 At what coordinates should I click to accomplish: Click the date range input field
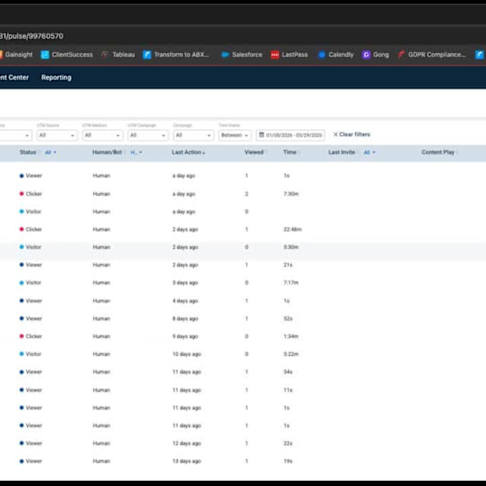(291, 135)
